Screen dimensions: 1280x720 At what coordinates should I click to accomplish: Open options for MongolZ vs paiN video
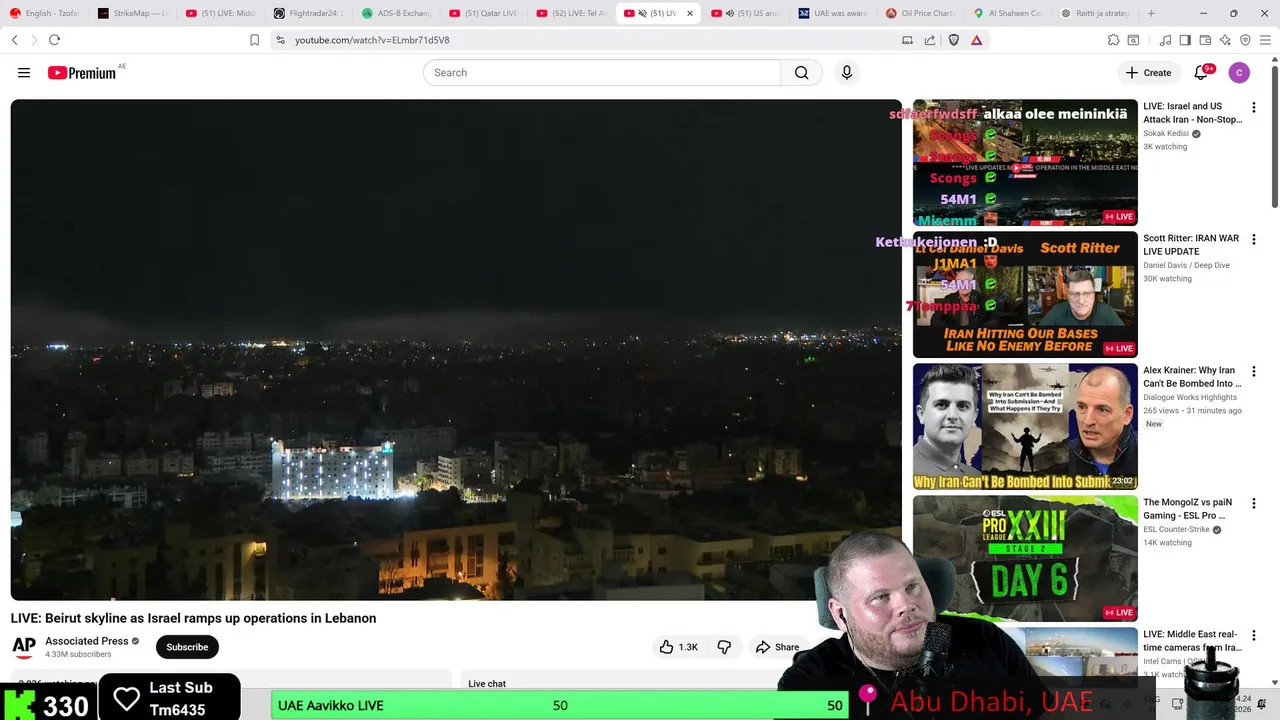1254,503
